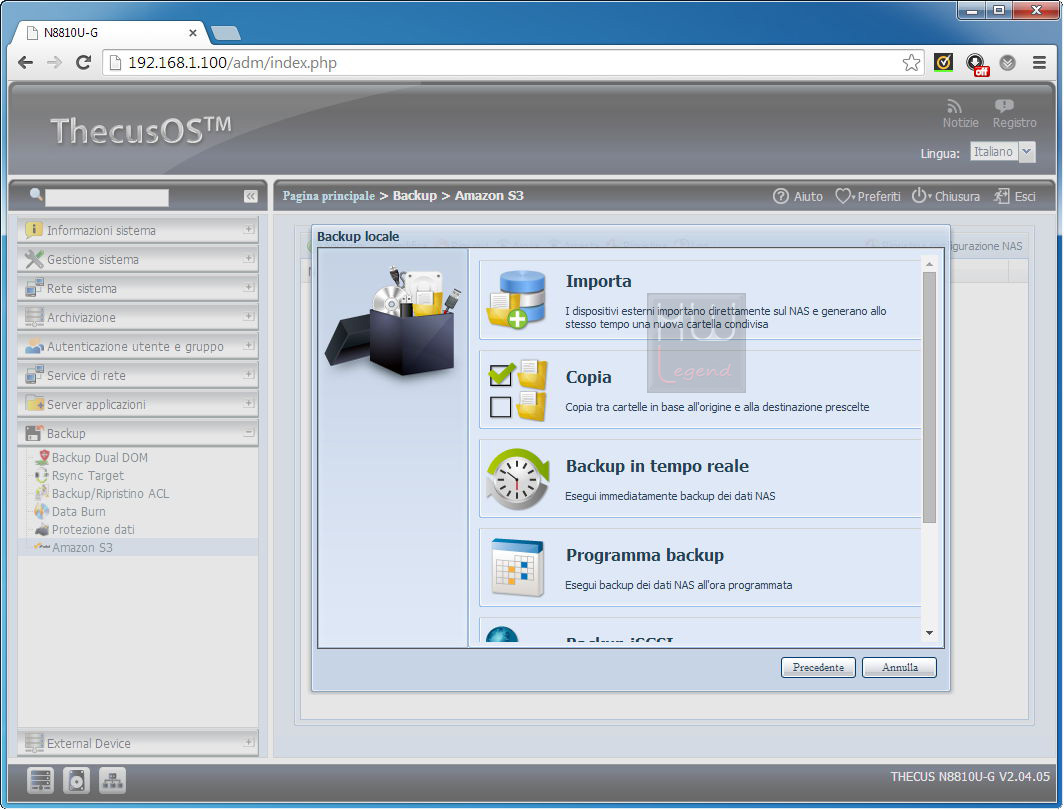This screenshot has height=810, width=1064.
Task: Click the Copia folders icon
Action: click(x=518, y=390)
